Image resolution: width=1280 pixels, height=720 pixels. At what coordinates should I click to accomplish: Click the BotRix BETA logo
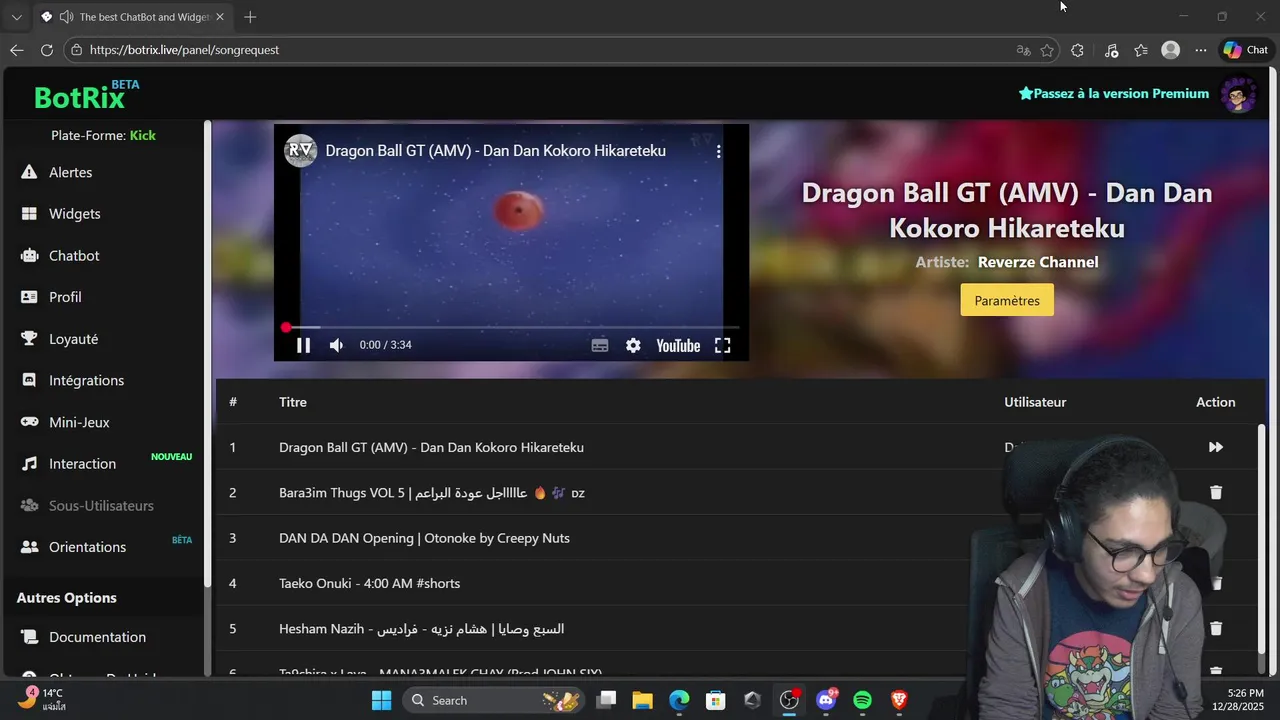click(86, 95)
